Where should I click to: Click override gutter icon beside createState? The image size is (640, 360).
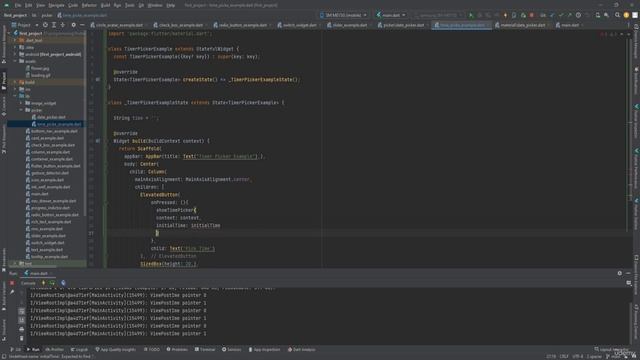pos(98,80)
